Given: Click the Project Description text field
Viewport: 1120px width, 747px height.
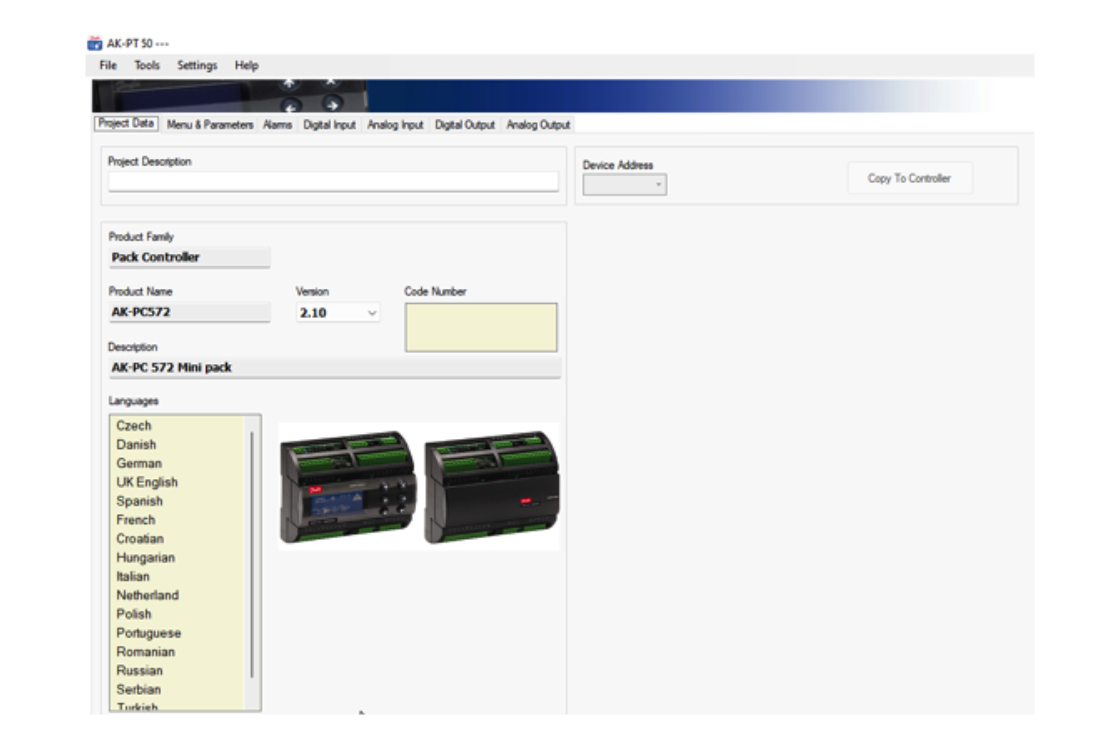Looking at the screenshot, I should click(x=333, y=181).
